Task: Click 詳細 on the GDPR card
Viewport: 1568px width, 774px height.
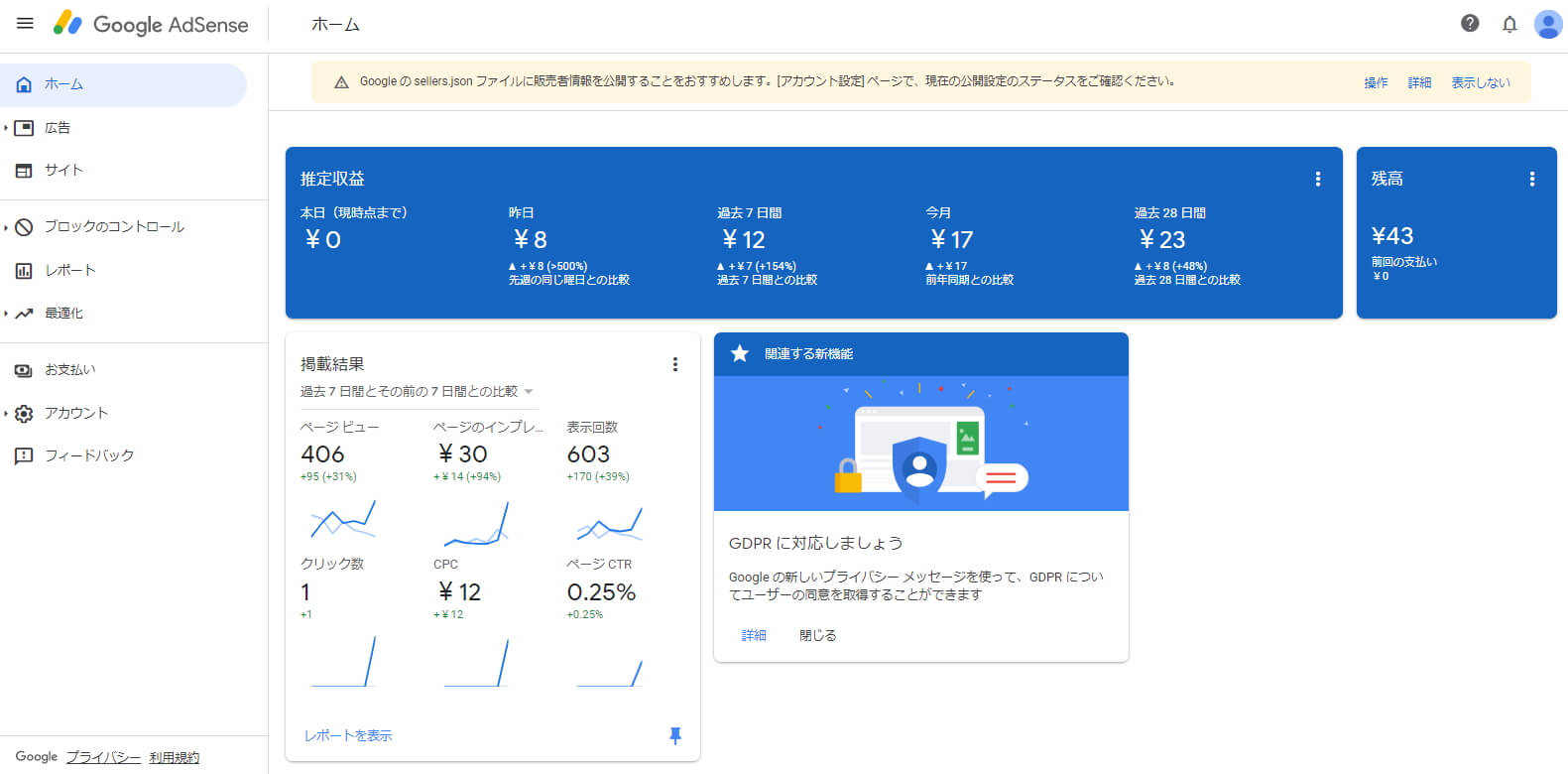Action: [754, 635]
